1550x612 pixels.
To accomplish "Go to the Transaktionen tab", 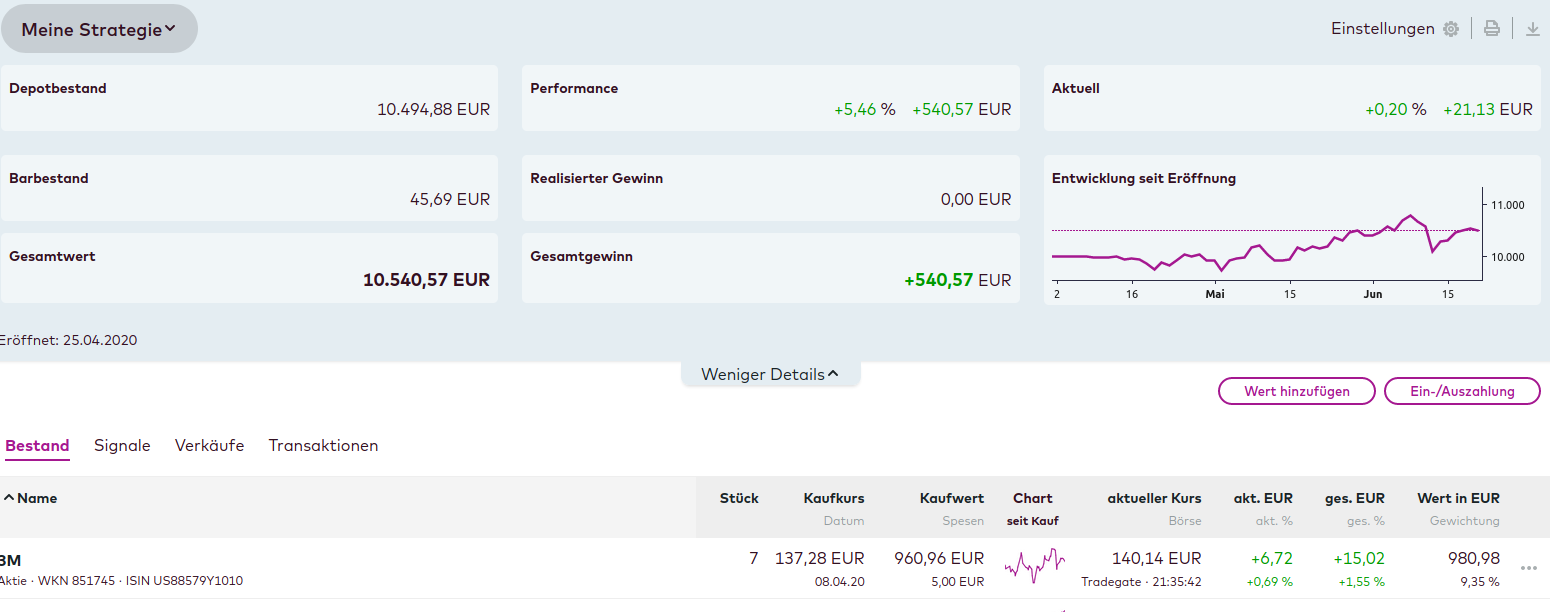I will click(323, 446).
